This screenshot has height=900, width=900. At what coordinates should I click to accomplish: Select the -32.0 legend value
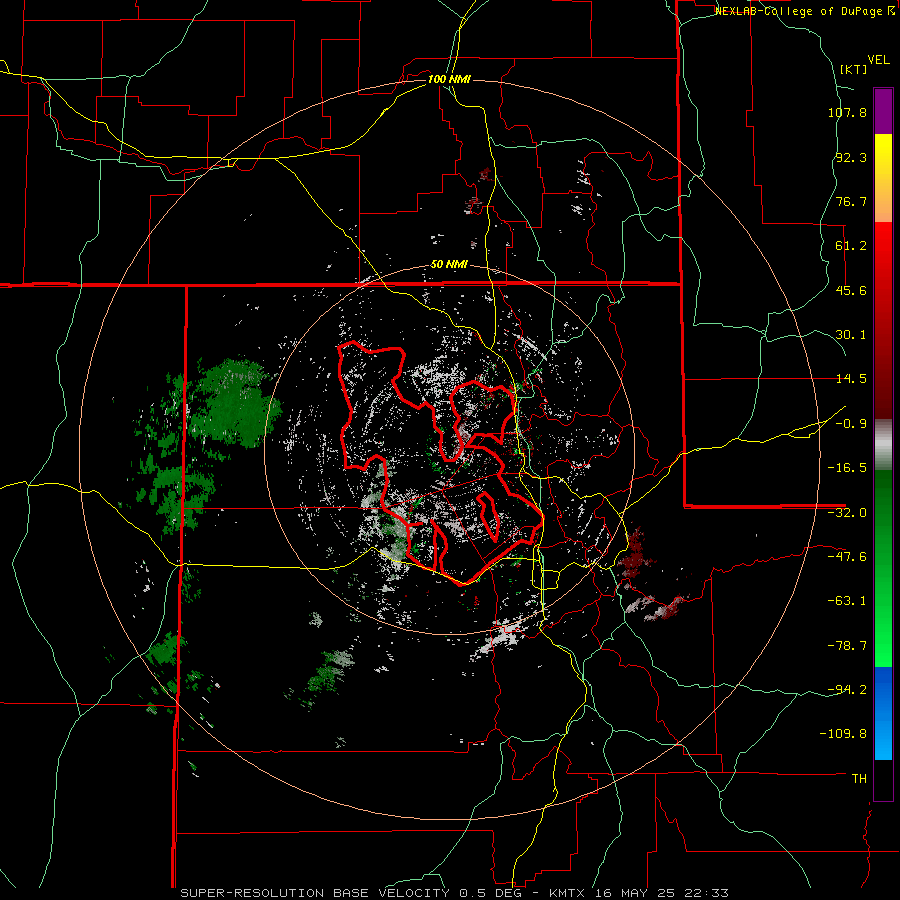(847, 513)
